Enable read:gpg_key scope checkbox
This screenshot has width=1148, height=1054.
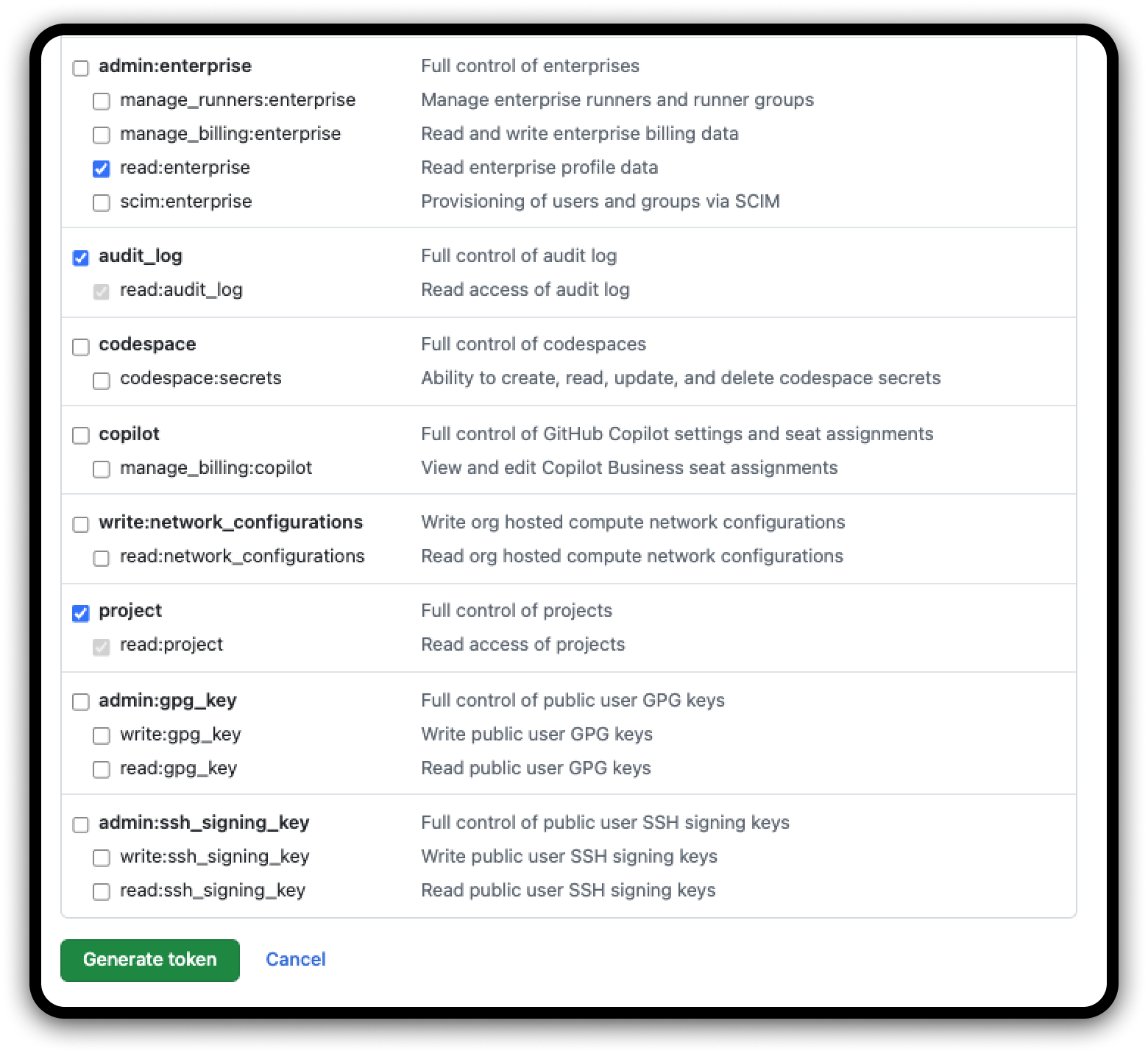pos(102,769)
